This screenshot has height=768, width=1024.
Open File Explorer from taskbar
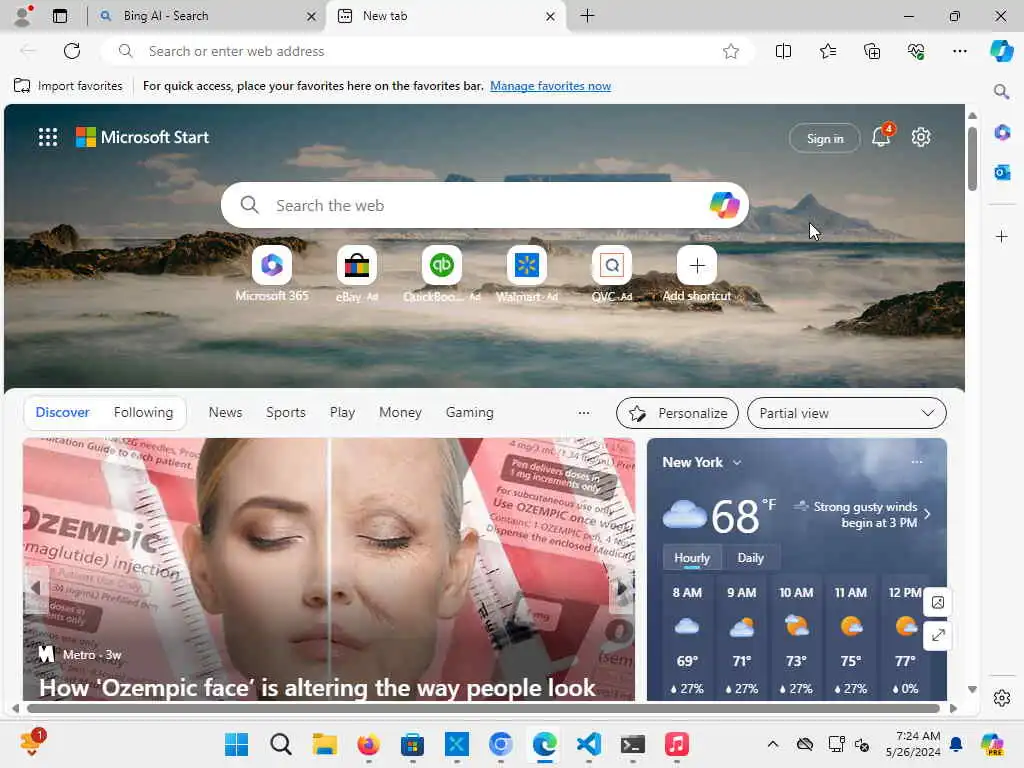click(x=325, y=744)
